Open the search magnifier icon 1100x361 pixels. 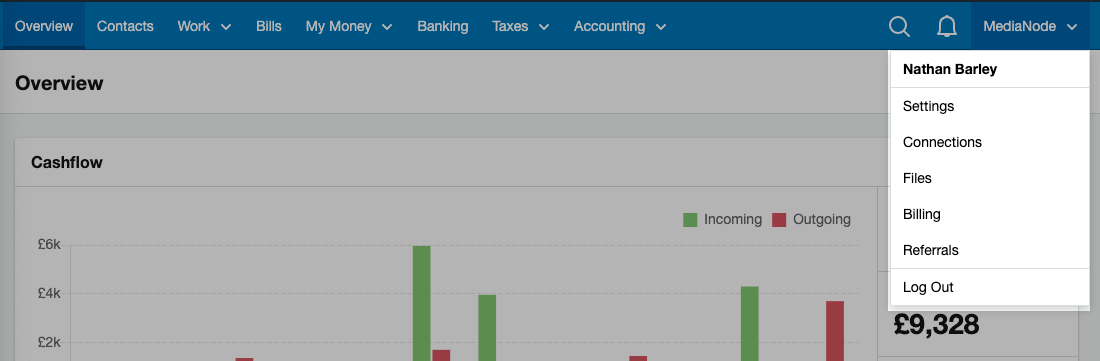pos(899,27)
